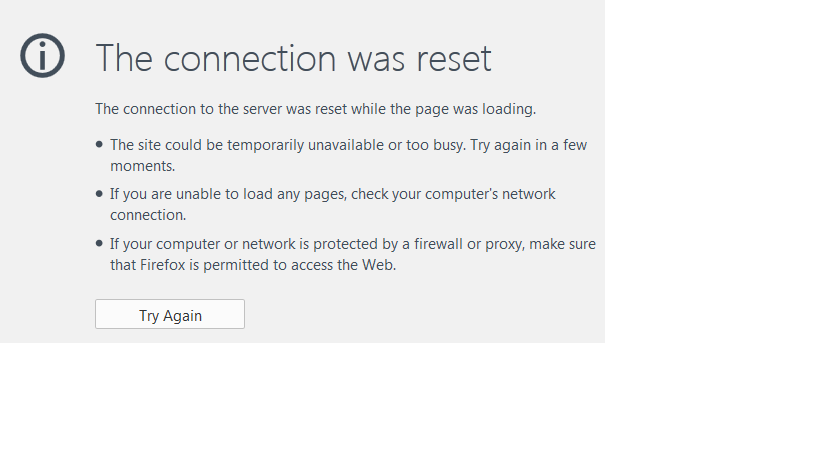Viewport: 819px width, 460px height.
Task: Click the second bullet point dot
Action: [x=99, y=194]
